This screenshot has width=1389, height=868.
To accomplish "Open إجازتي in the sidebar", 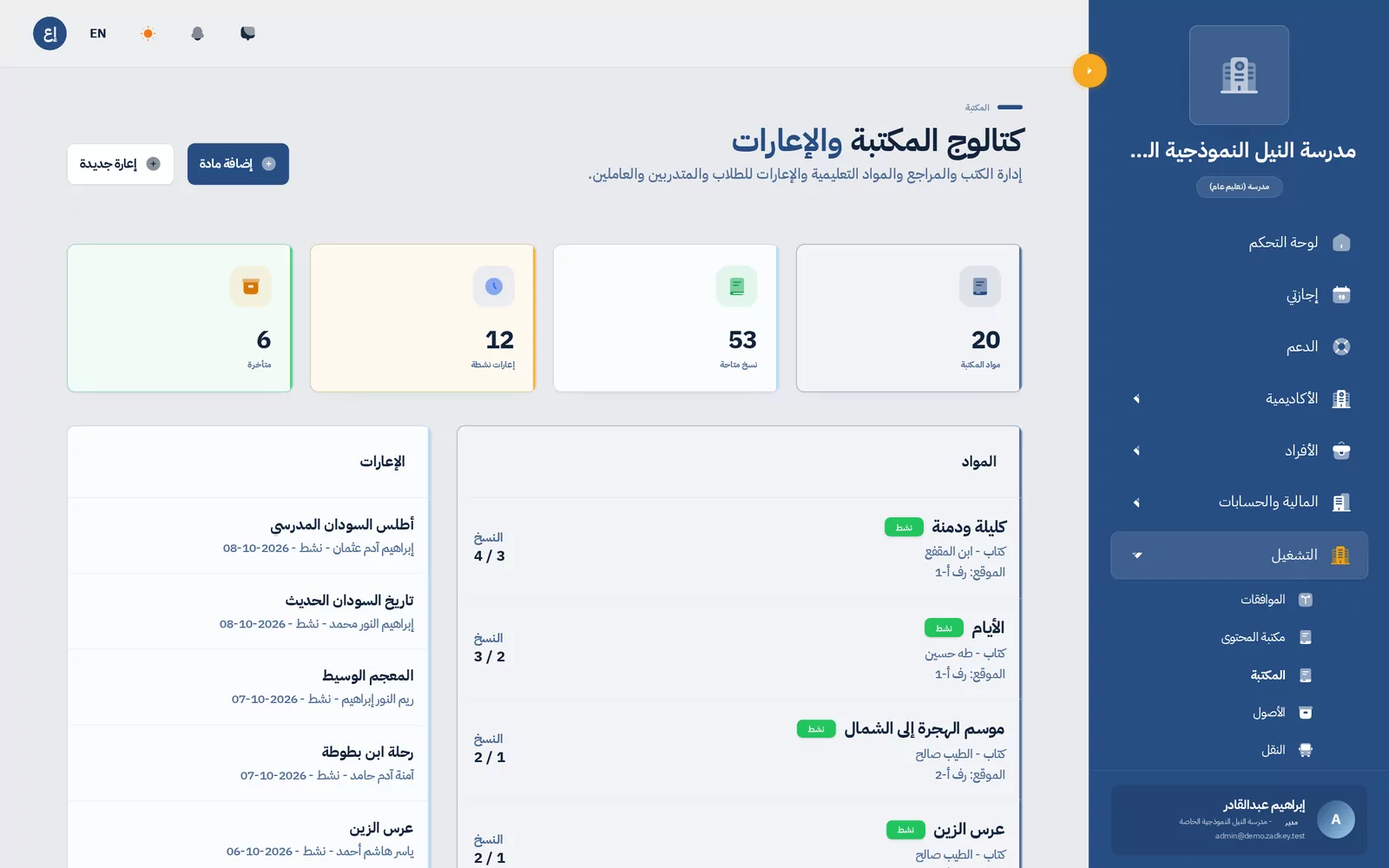I will 1239,294.
